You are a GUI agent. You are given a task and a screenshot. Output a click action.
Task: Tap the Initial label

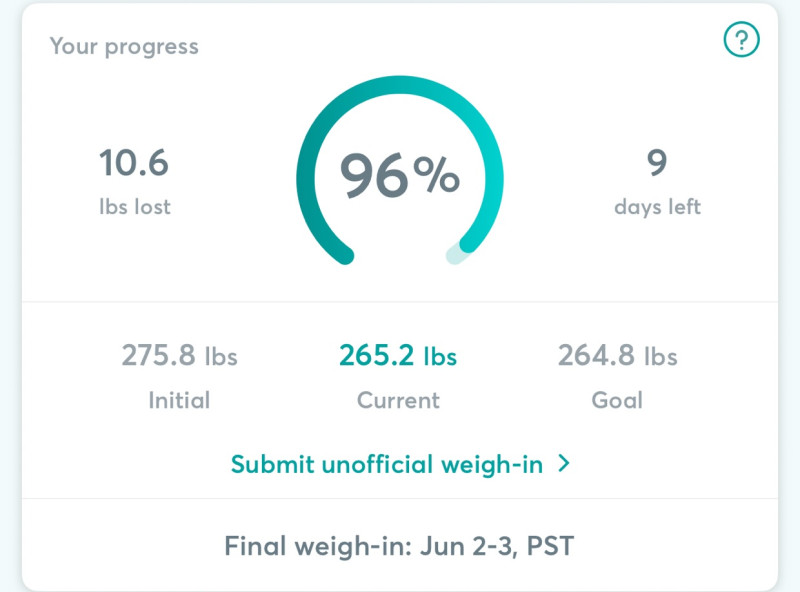[x=179, y=400]
